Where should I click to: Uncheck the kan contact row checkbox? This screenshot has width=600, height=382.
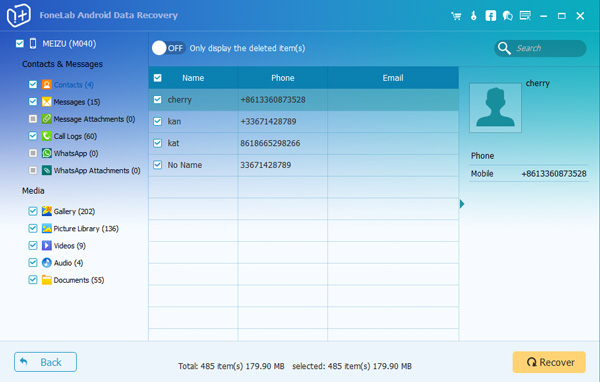tap(158, 121)
